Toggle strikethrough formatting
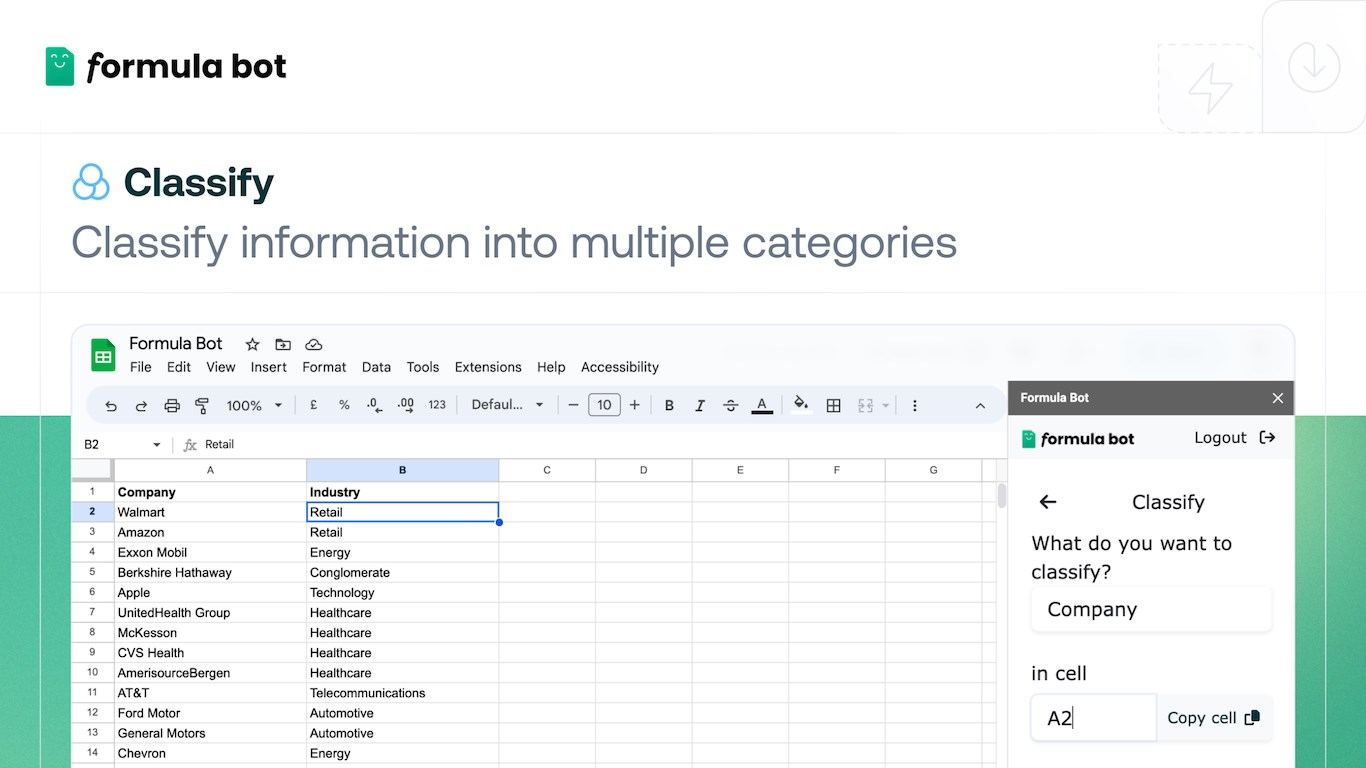 coord(731,405)
